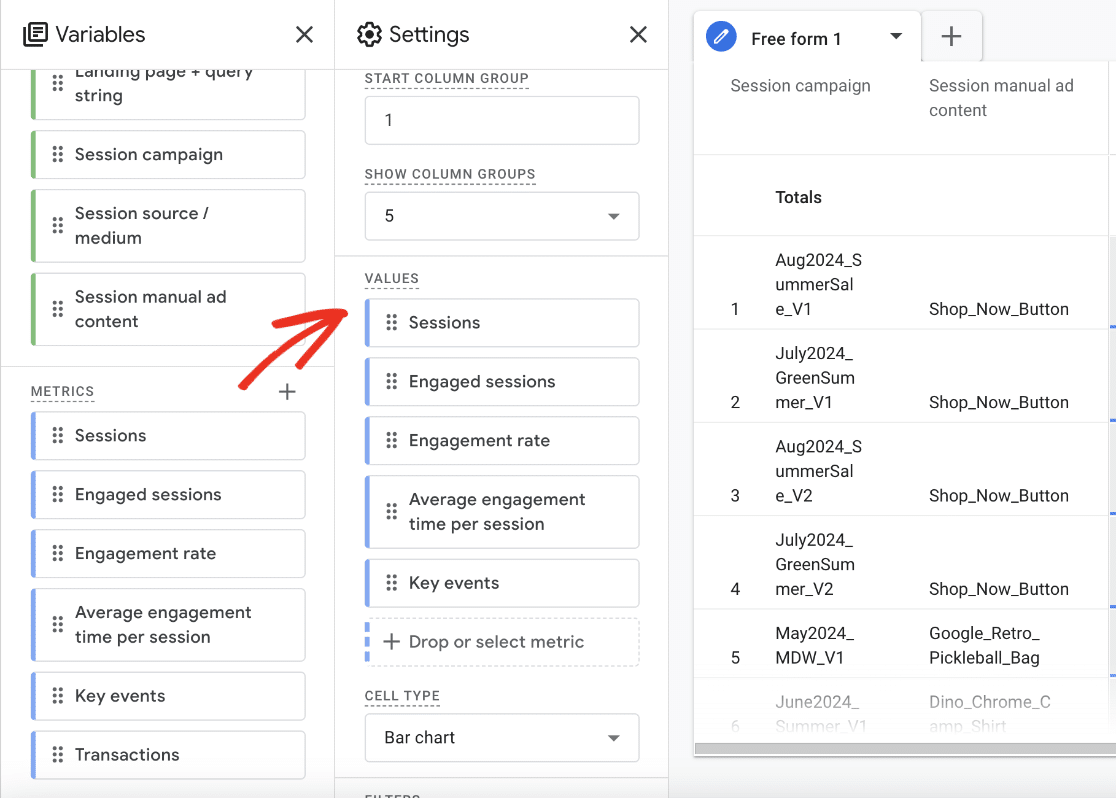The width and height of the screenshot is (1116, 798).
Task: Click the drag handle on Transactions metric
Action: (x=55, y=754)
